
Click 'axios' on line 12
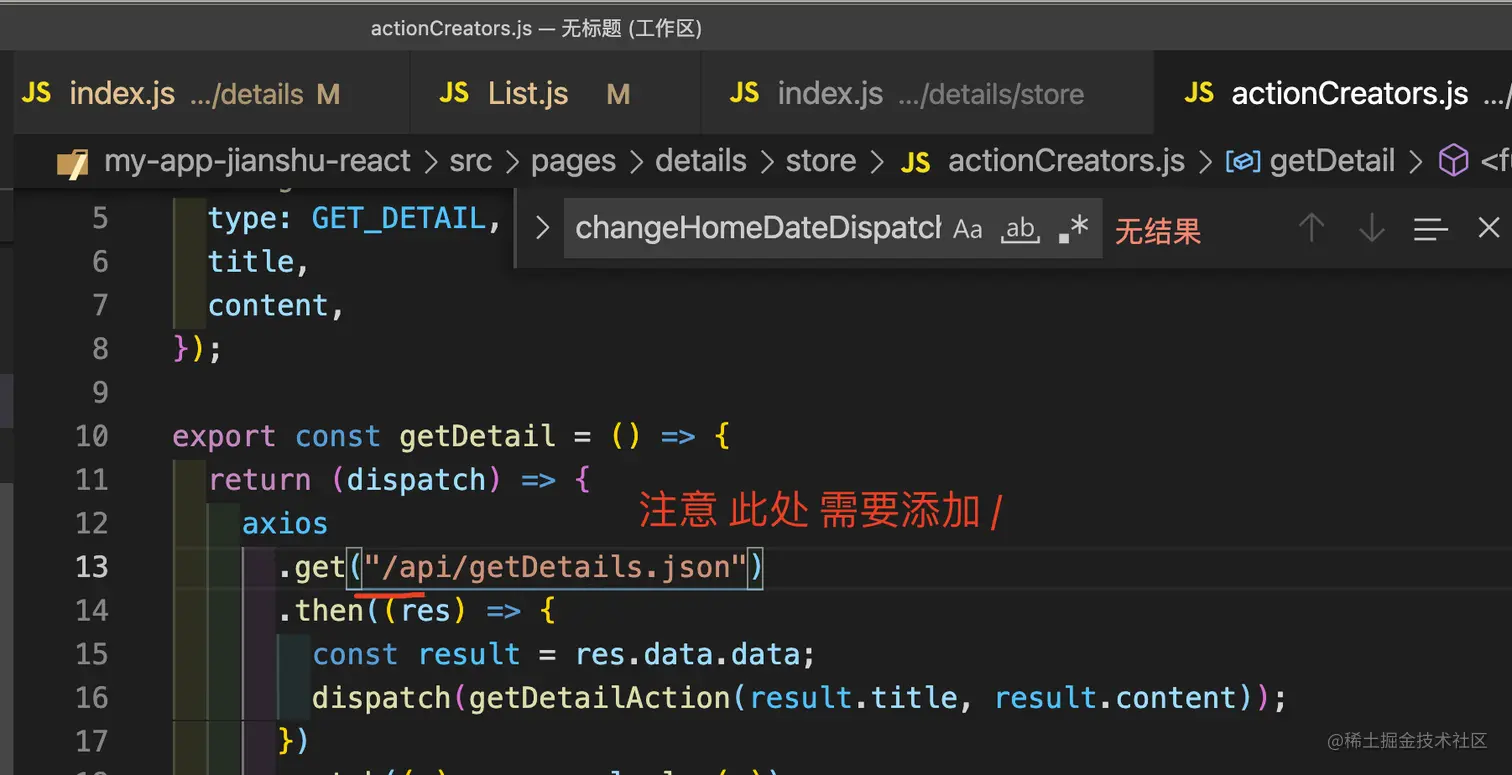(285, 524)
